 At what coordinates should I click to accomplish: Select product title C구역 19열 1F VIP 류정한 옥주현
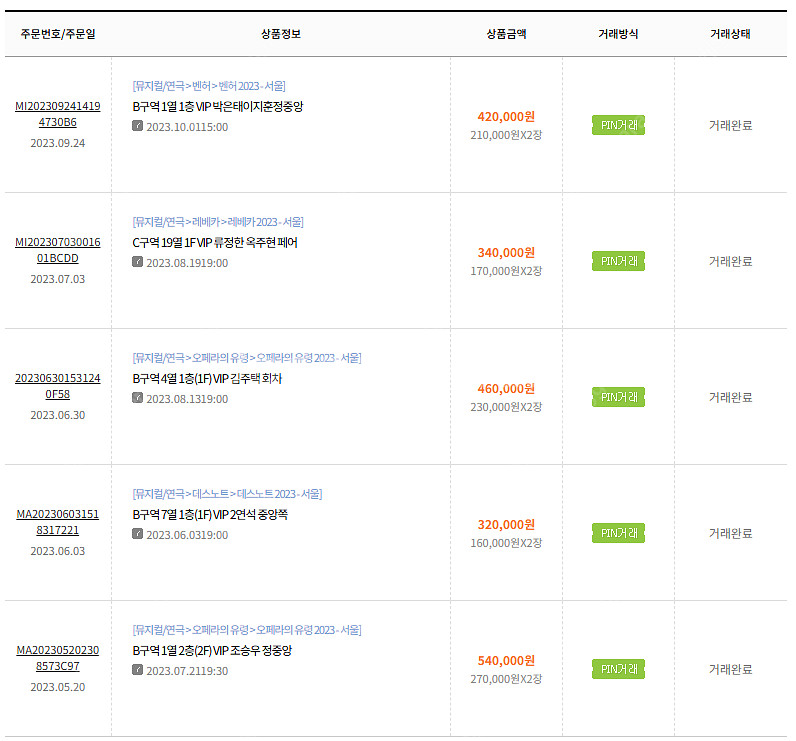pos(215,243)
